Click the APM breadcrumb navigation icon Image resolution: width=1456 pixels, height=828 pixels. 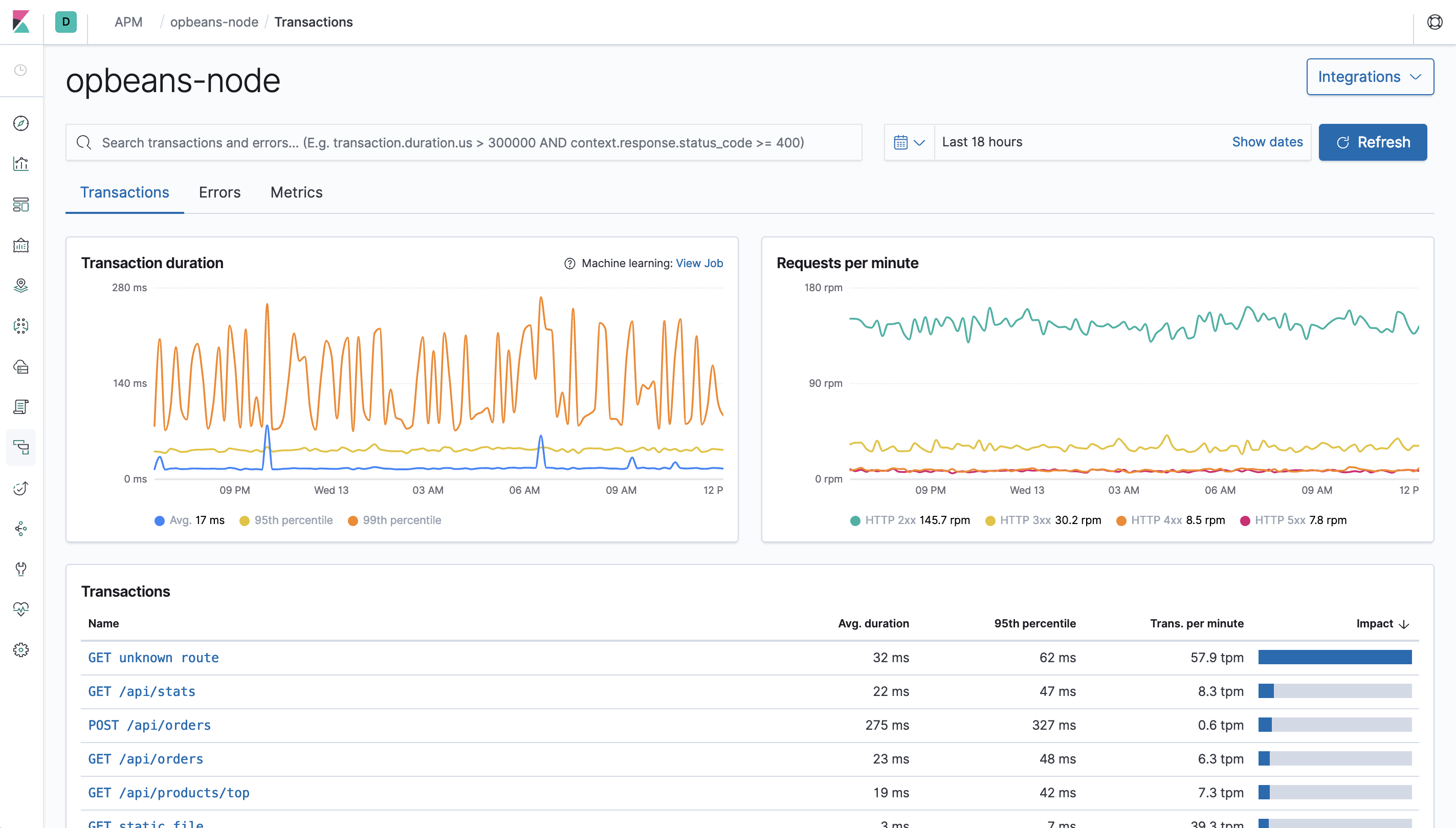pos(128,22)
